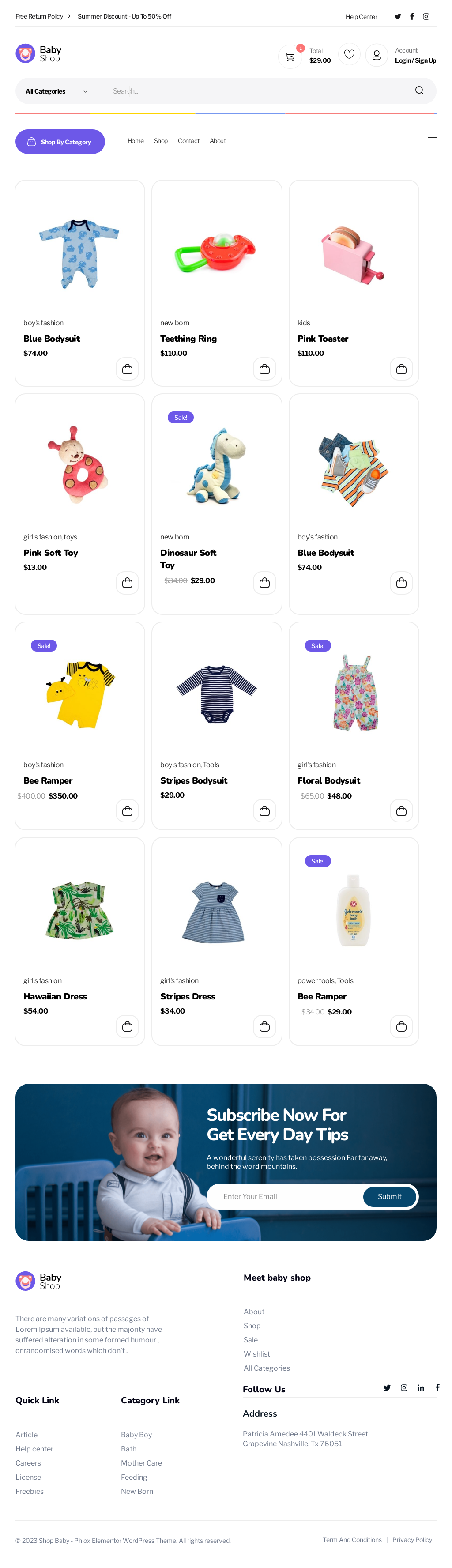
Task: Open Instagram icon in top header
Action: pyautogui.click(x=426, y=16)
